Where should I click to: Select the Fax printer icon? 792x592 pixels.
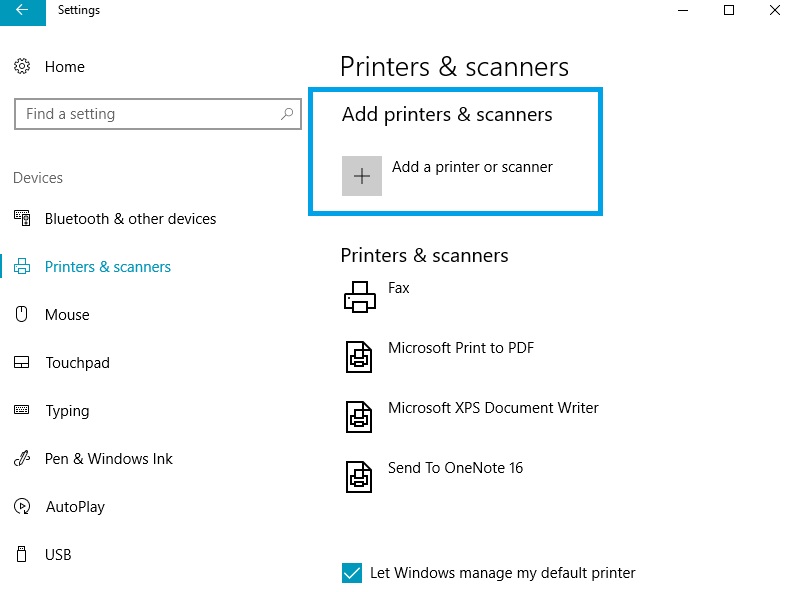tap(360, 297)
